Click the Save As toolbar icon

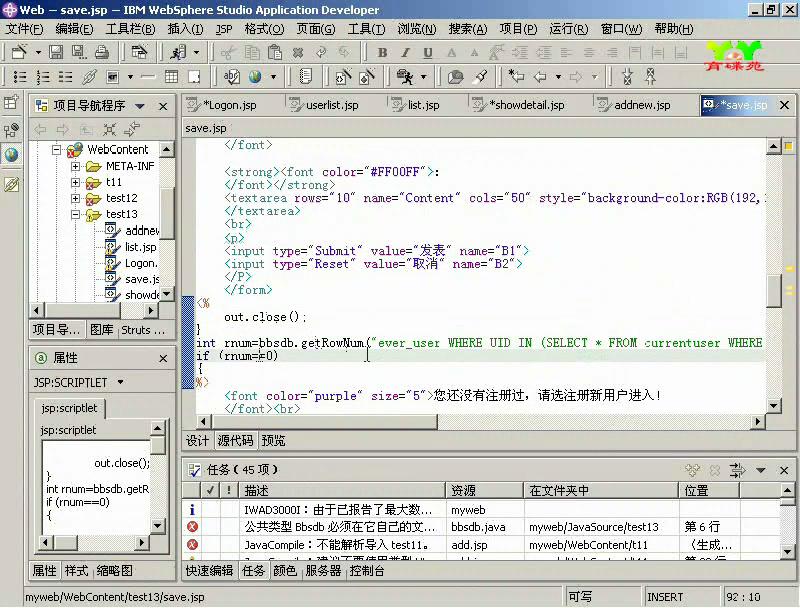click(79, 52)
